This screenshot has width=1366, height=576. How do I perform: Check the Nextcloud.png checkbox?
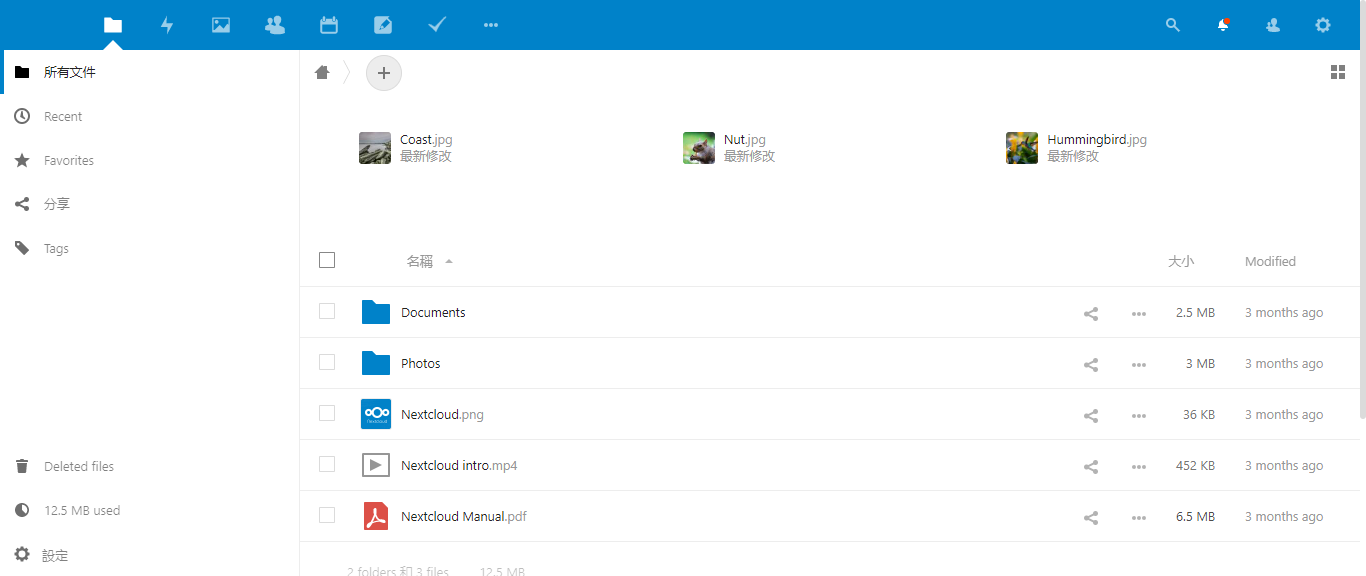(327, 413)
